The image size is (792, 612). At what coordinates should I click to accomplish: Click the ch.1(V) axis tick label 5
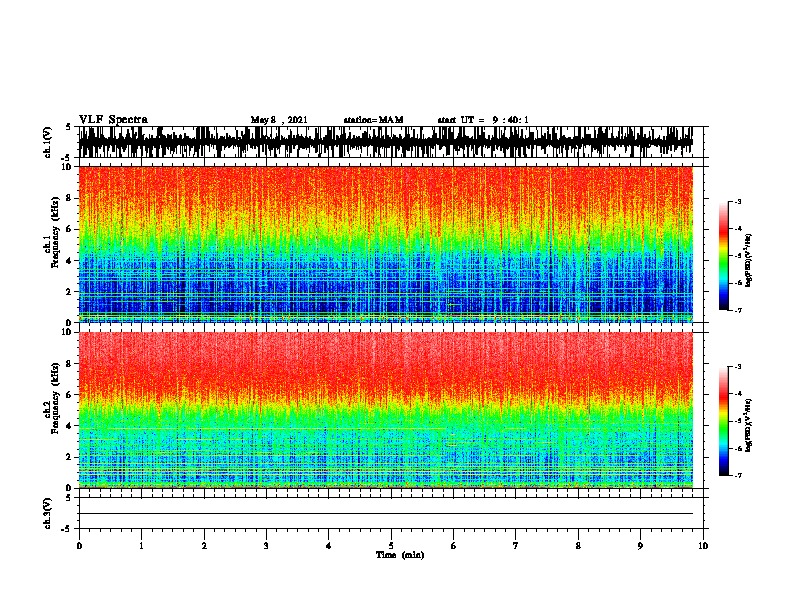pos(68,127)
